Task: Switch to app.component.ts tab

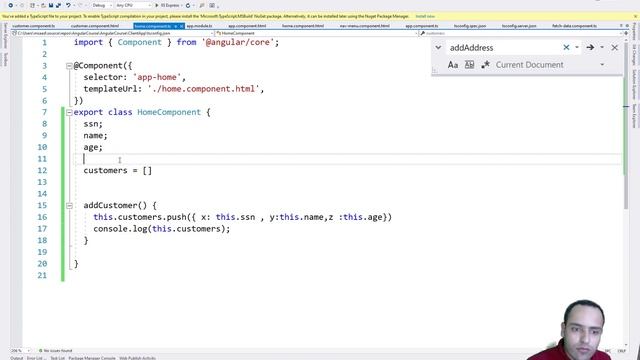Action: pyautogui.click(x=422, y=26)
